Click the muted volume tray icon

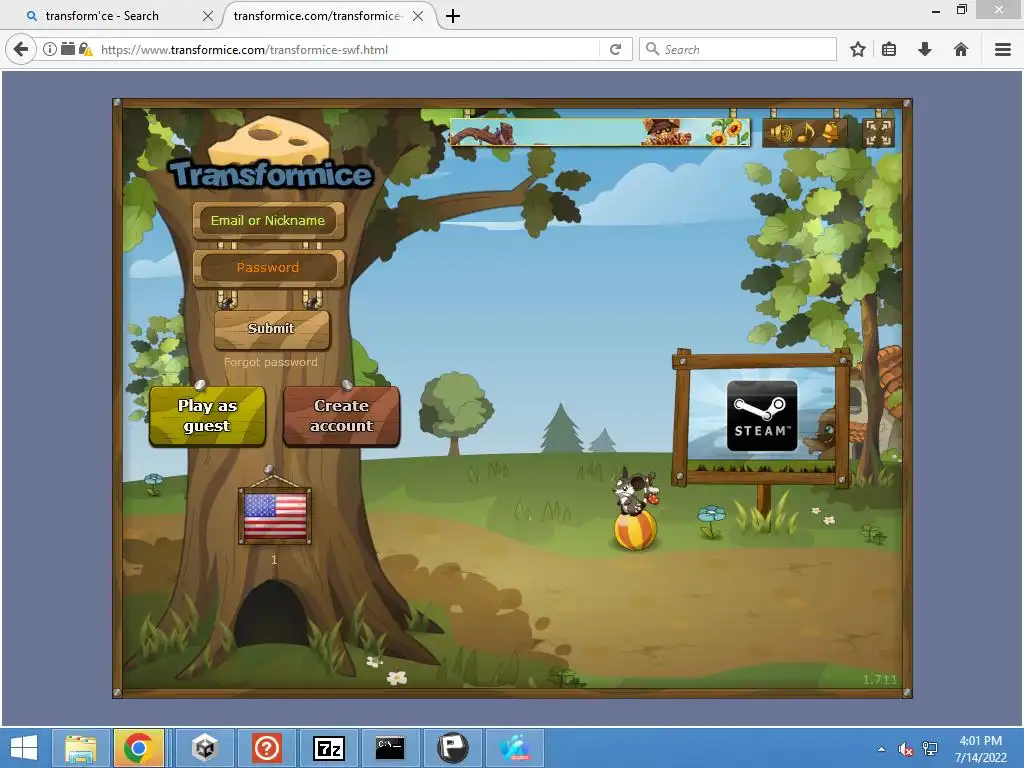coord(906,749)
